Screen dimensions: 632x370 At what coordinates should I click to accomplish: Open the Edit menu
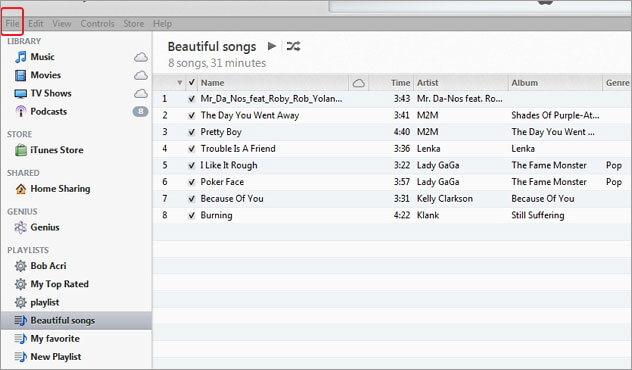click(35, 23)
